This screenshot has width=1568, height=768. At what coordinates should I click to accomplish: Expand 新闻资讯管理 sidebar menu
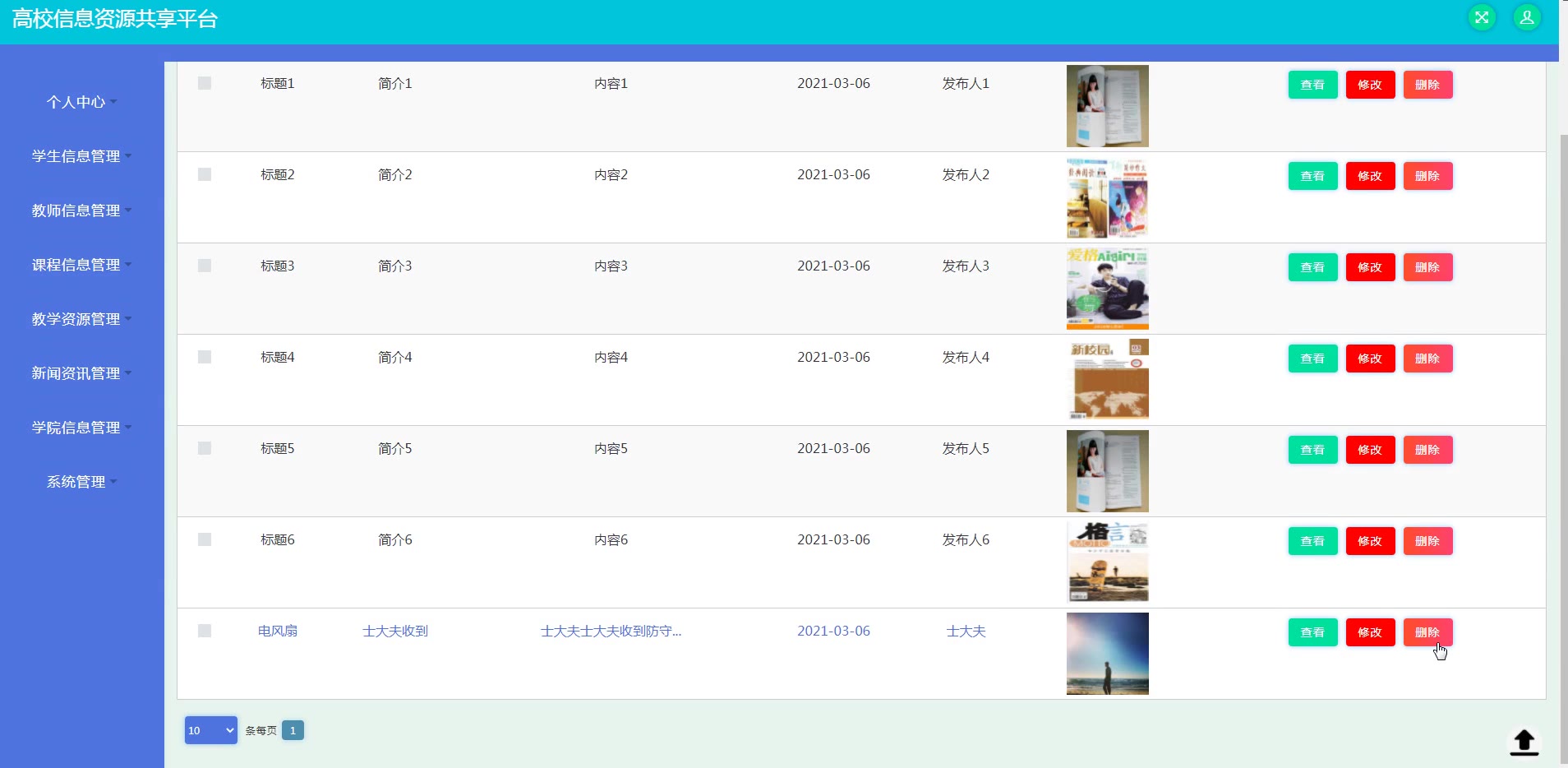click(82, 373)
